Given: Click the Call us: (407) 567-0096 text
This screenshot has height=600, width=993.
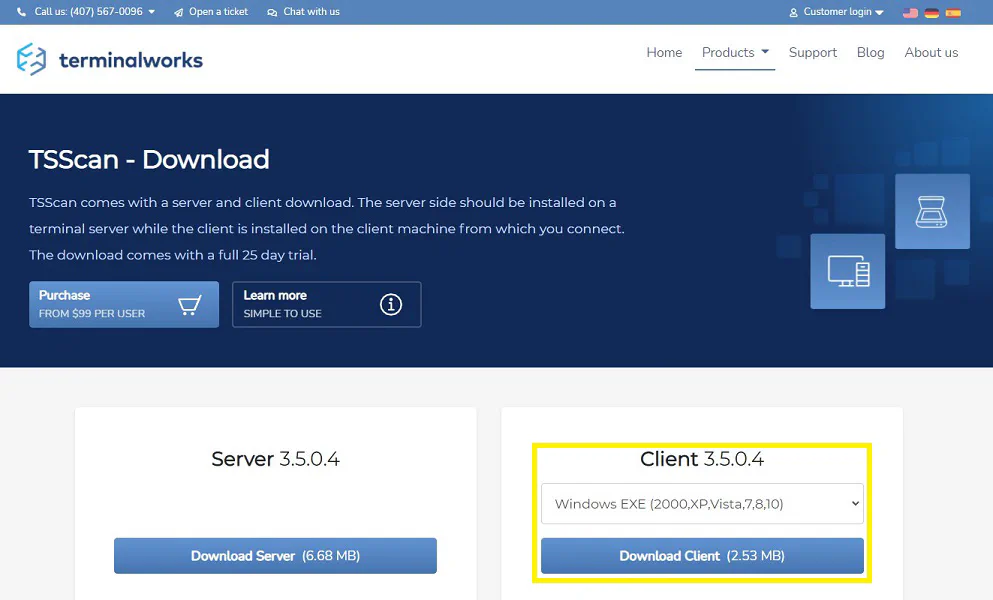Looking at the screenshot, I should pyautogui.click(x=89, y=12).
